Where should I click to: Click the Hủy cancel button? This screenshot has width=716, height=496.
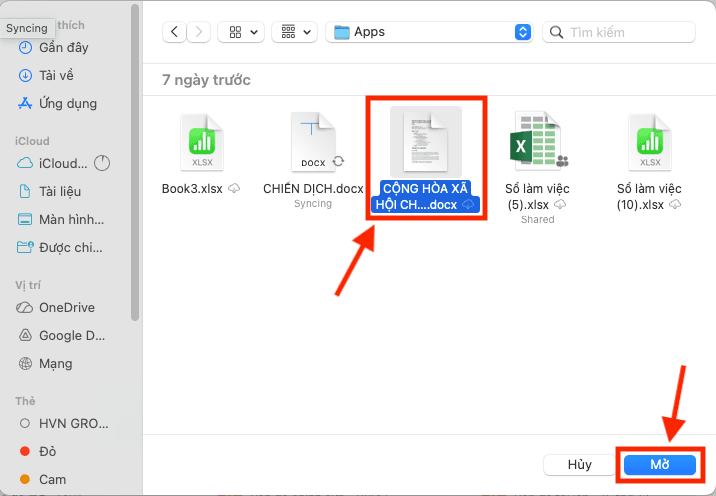[x=580, y=465]
